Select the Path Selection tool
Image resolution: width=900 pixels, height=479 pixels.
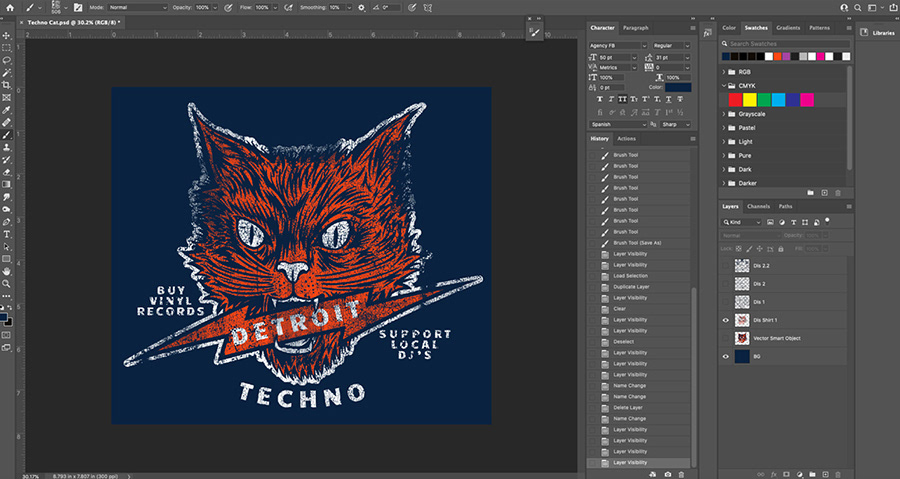click(x=6, y=247)
